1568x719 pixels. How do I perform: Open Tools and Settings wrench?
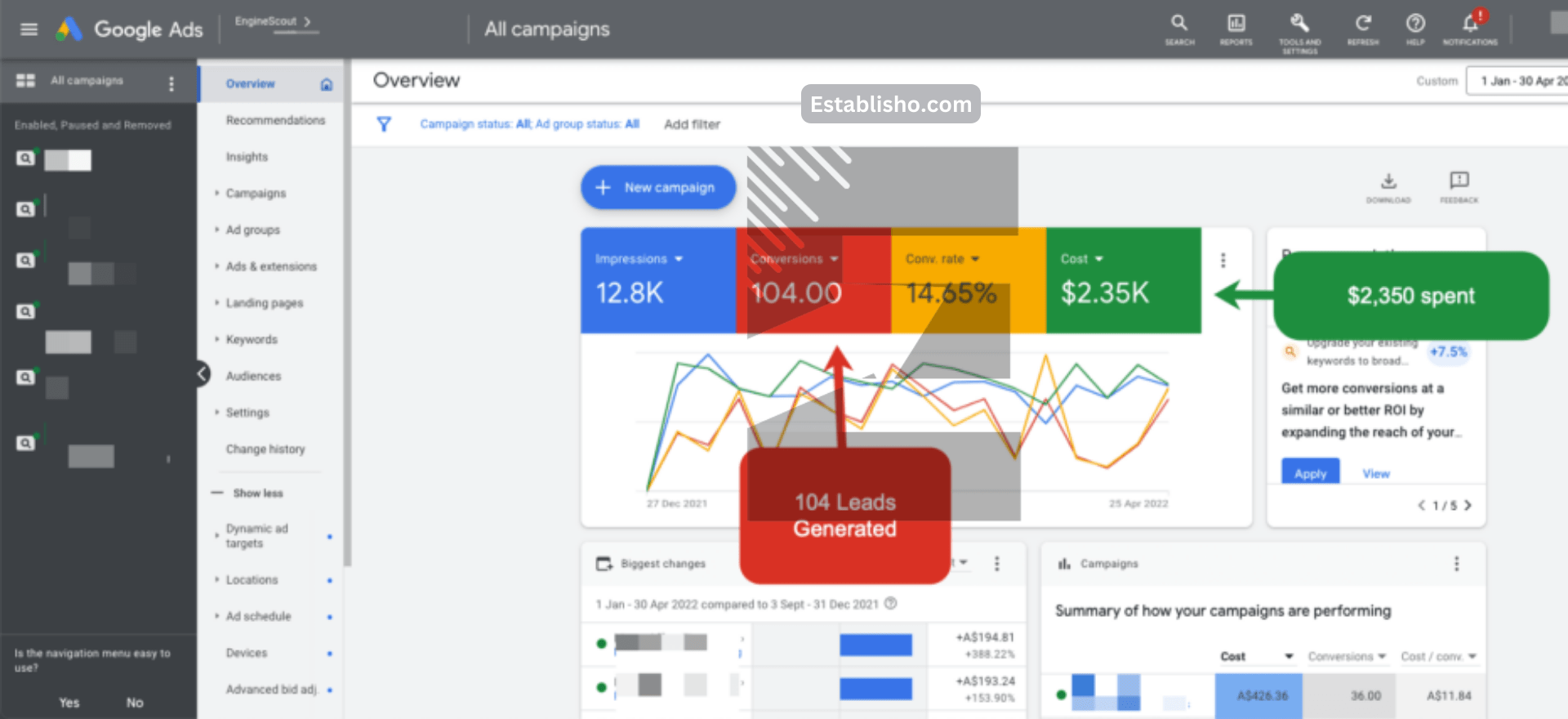coord(1298,25)
